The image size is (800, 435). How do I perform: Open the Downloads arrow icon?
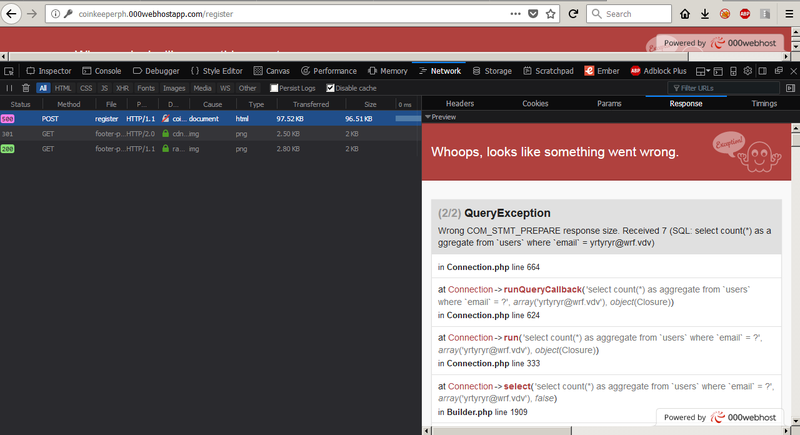pyautogui.click(x=705, y=14)
